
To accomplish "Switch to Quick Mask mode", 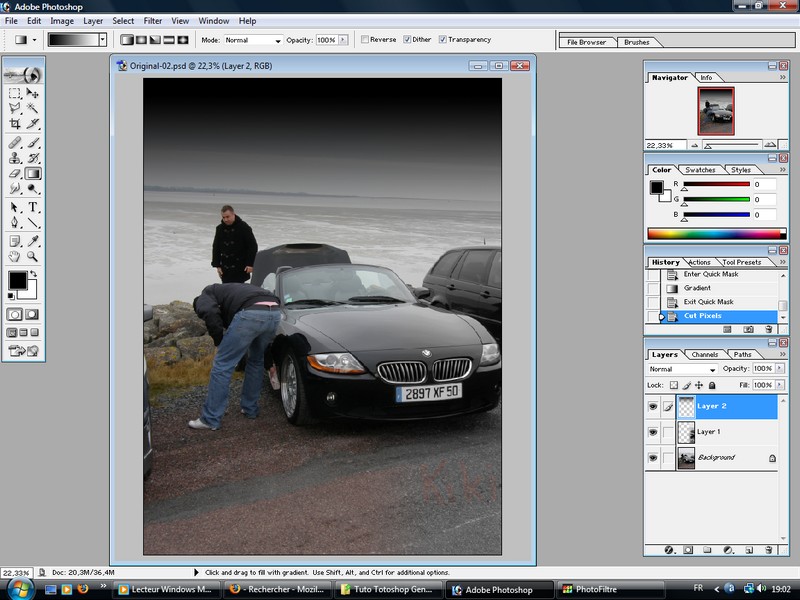I will coord(32,314).
